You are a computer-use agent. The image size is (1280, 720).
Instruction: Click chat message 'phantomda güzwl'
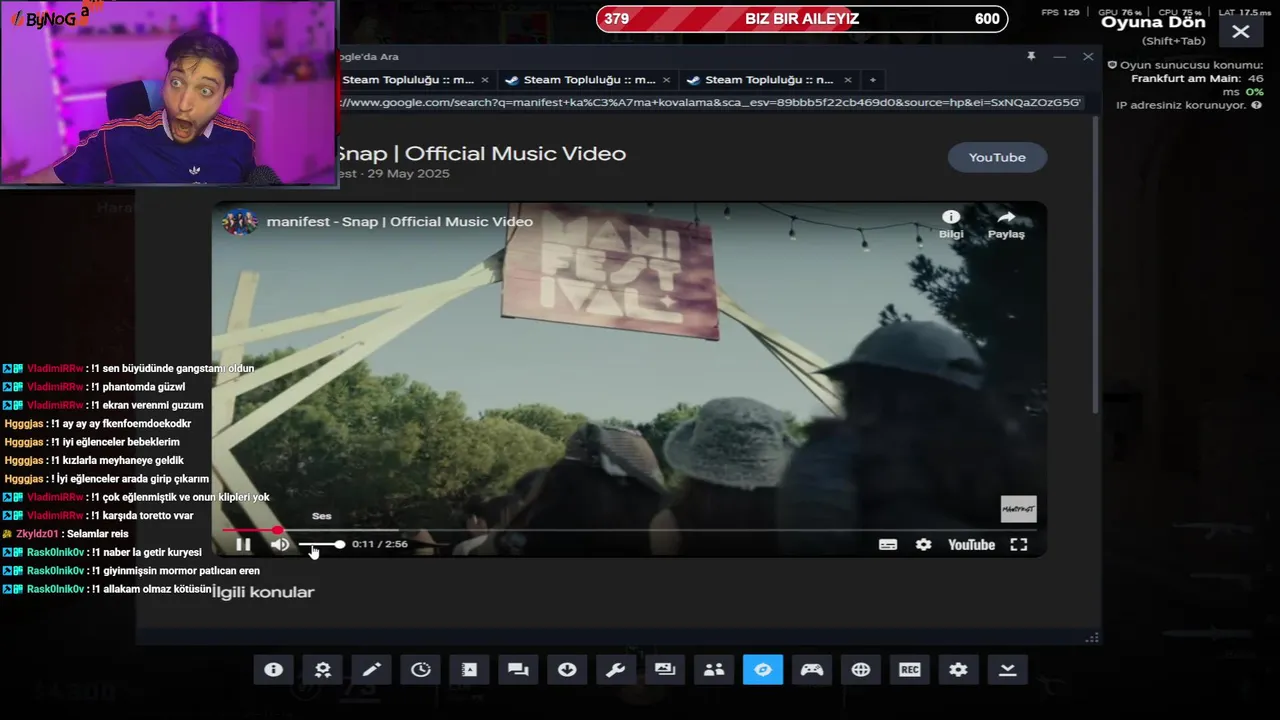[143, 387]
